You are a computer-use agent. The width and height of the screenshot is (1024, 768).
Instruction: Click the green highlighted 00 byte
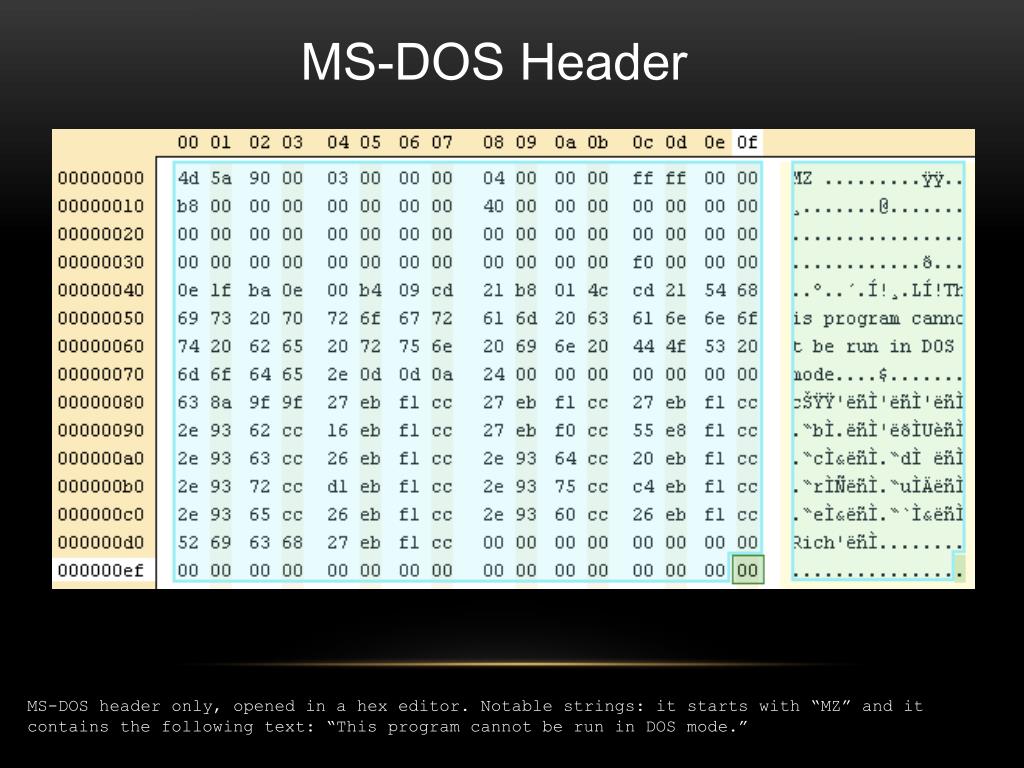click(x=747, y=570)
